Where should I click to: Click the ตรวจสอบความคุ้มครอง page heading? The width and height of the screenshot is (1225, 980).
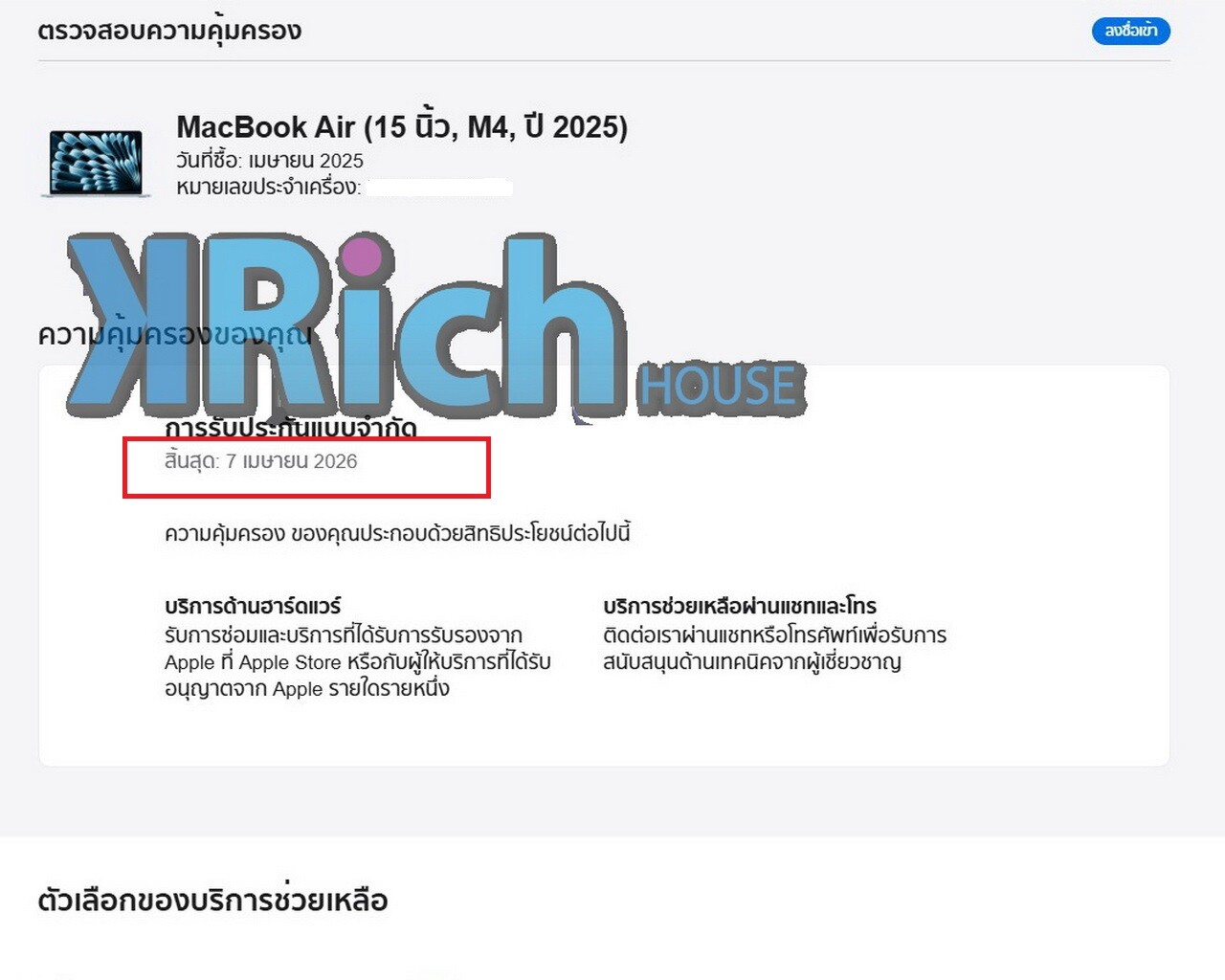click(169, 30)
